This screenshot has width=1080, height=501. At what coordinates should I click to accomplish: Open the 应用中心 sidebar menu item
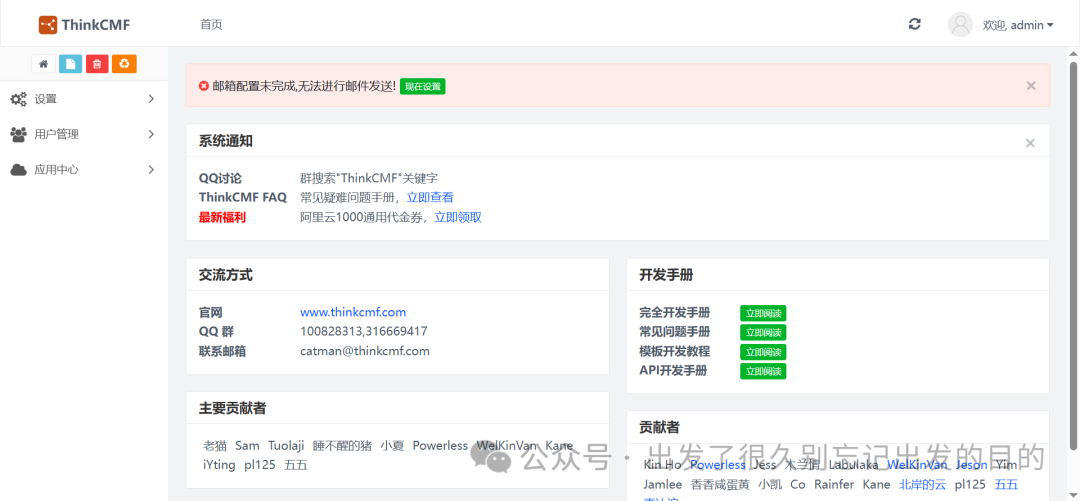point(84,170)
